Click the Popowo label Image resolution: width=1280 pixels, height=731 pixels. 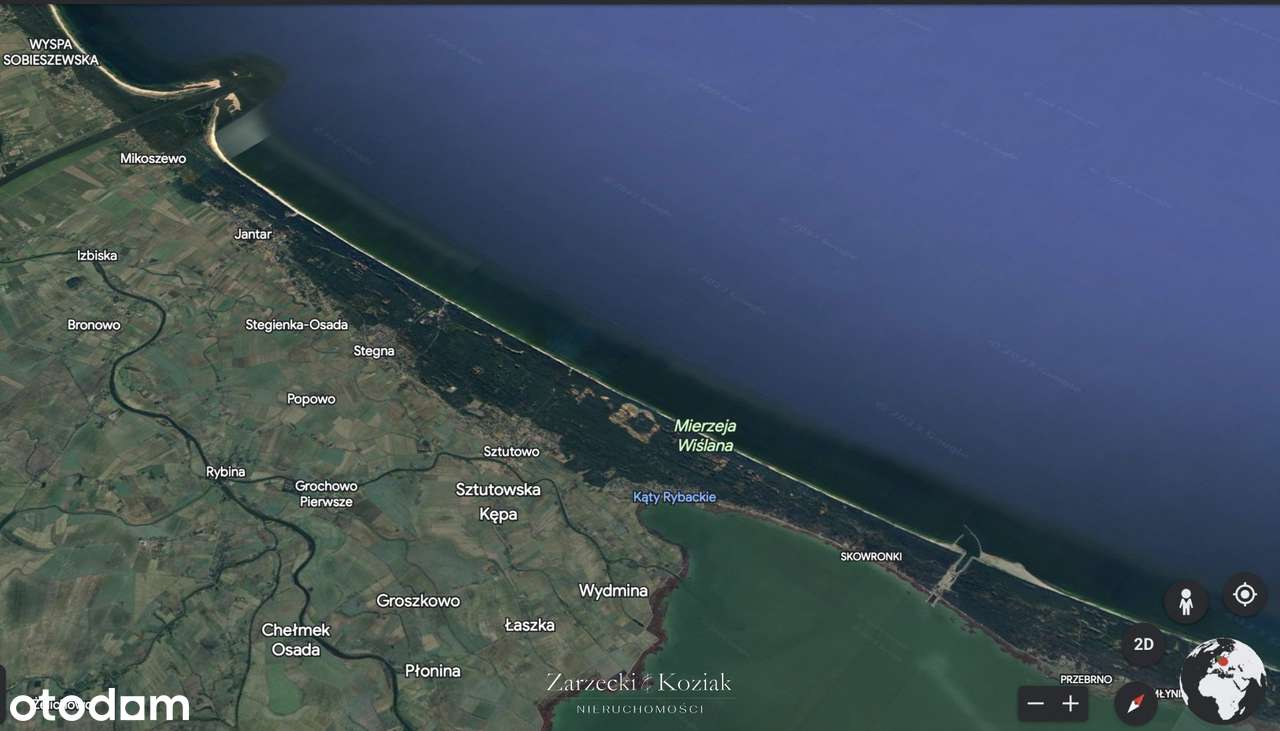tap(311, 399)
